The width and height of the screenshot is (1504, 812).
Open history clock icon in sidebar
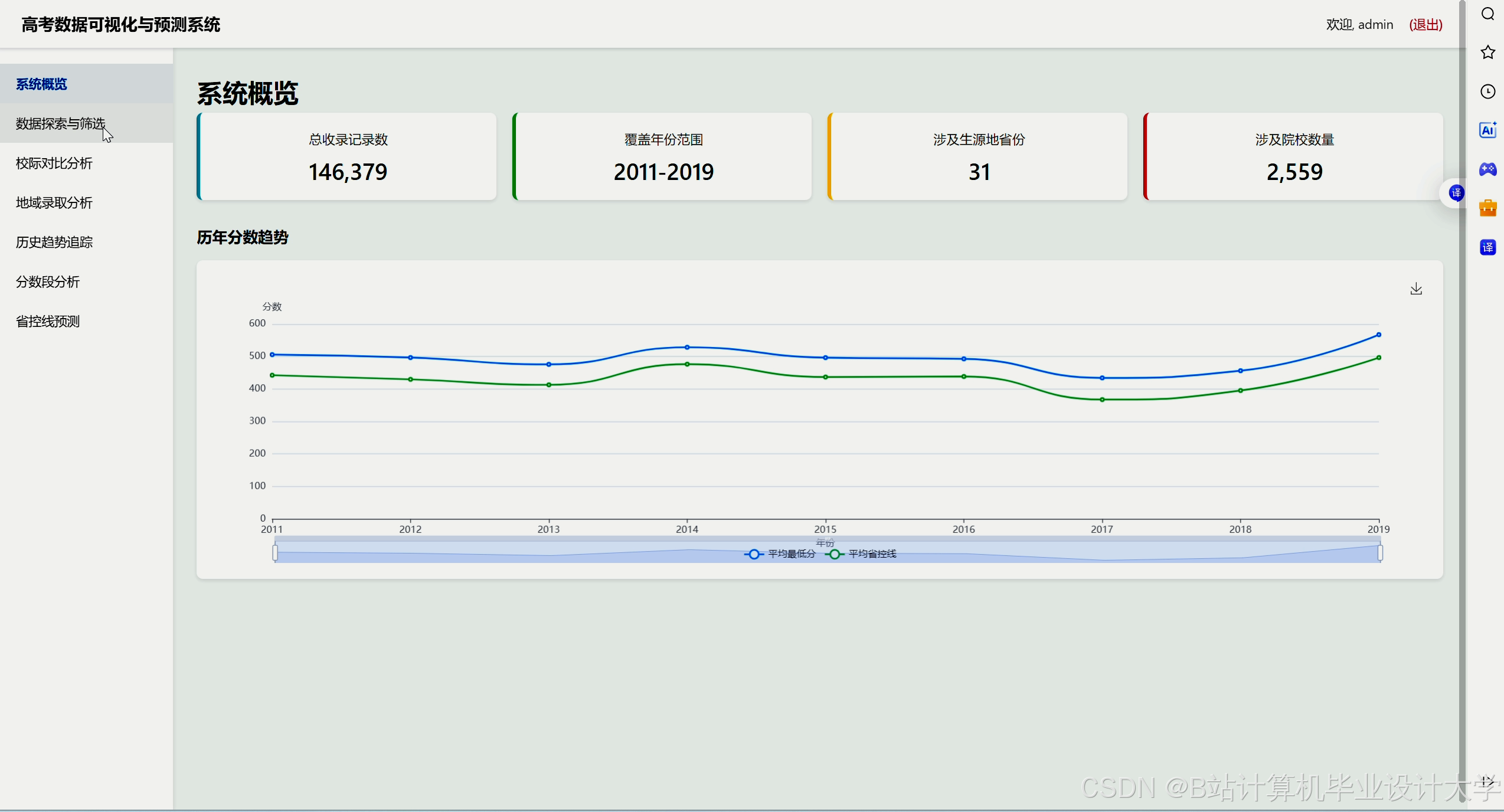click(x=1487, y=91)
